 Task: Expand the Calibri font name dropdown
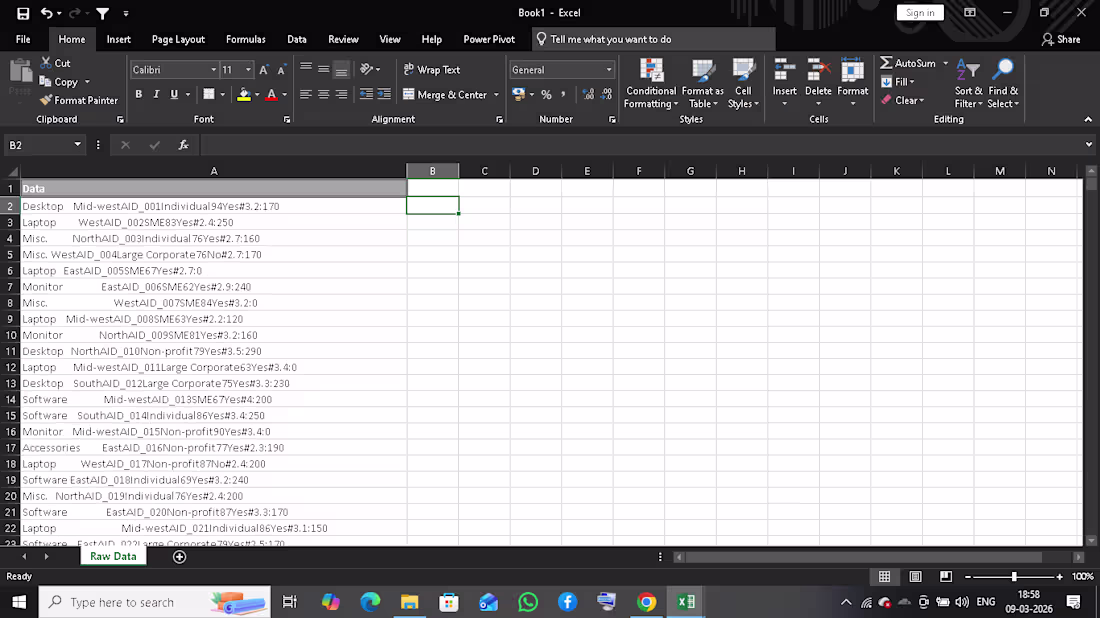tap(213, 70)
